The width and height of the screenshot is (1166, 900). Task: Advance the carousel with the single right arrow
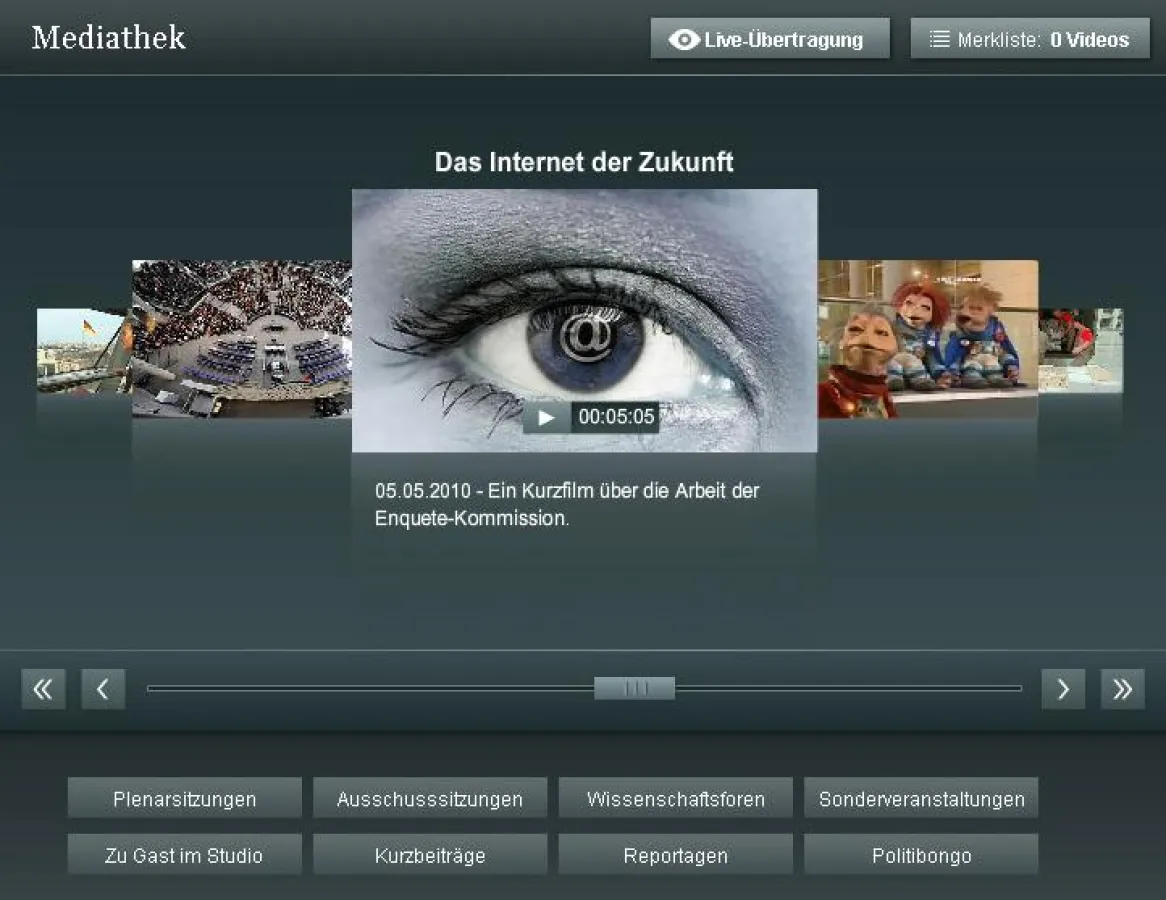pos(1063,688)
